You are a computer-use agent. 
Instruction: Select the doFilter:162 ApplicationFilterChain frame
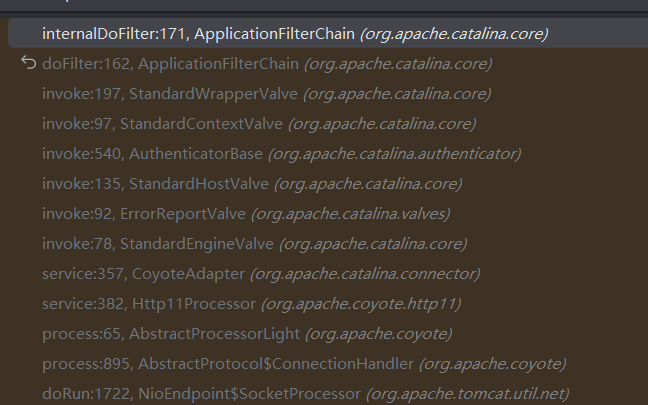pyautogui.click(x=328, y=64)
